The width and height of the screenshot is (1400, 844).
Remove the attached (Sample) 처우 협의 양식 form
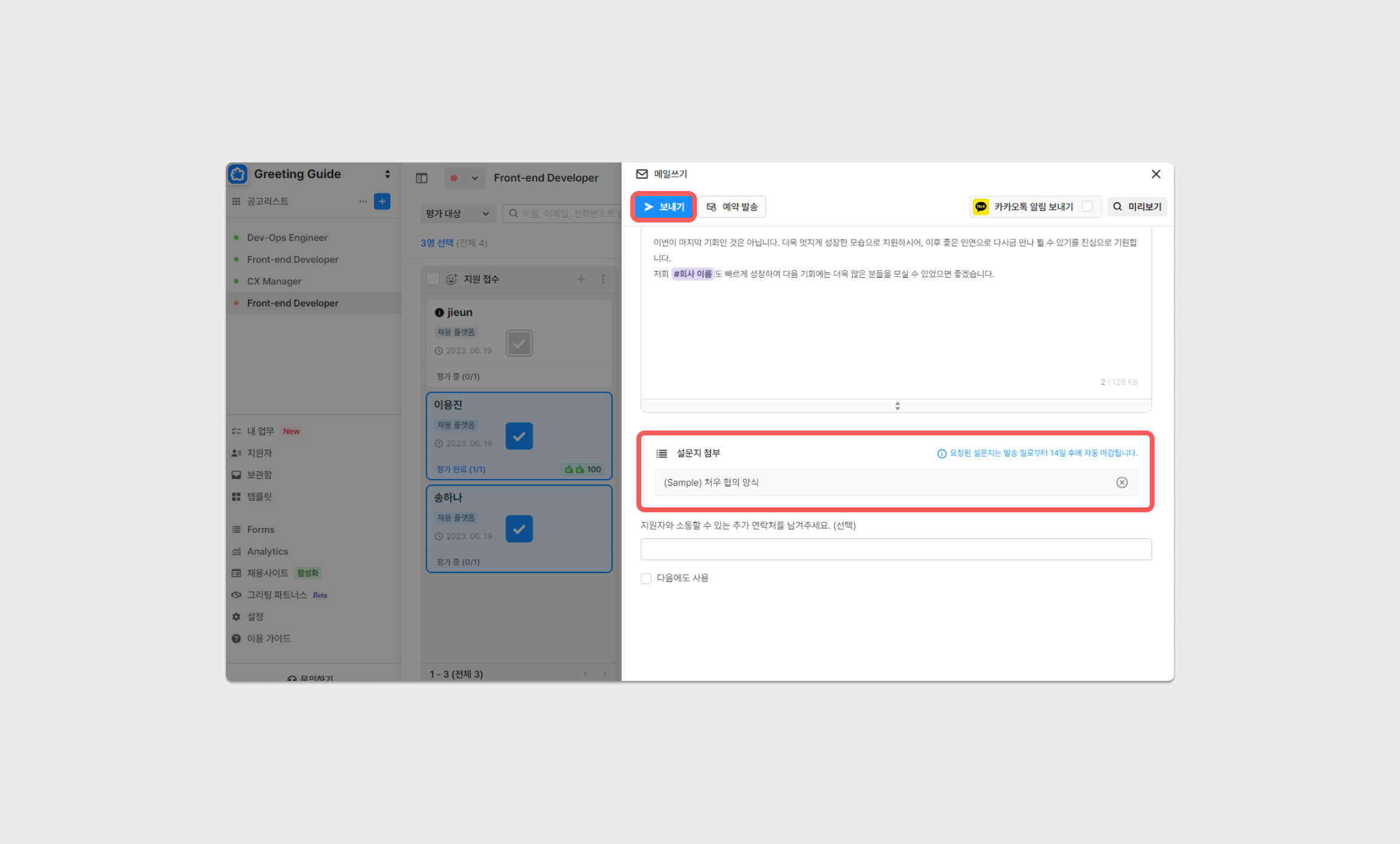(x=1122, y=483)
